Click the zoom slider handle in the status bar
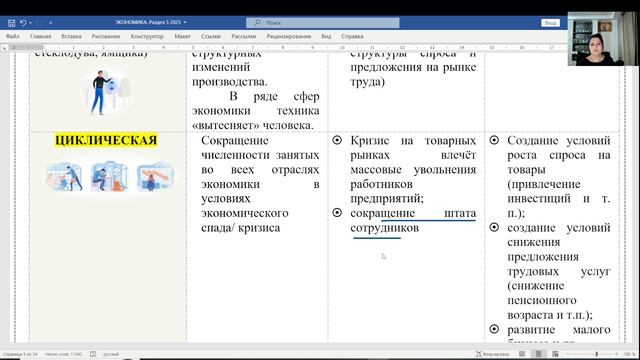The width and height of the screenshot is (640, 360). click(597, 354)
